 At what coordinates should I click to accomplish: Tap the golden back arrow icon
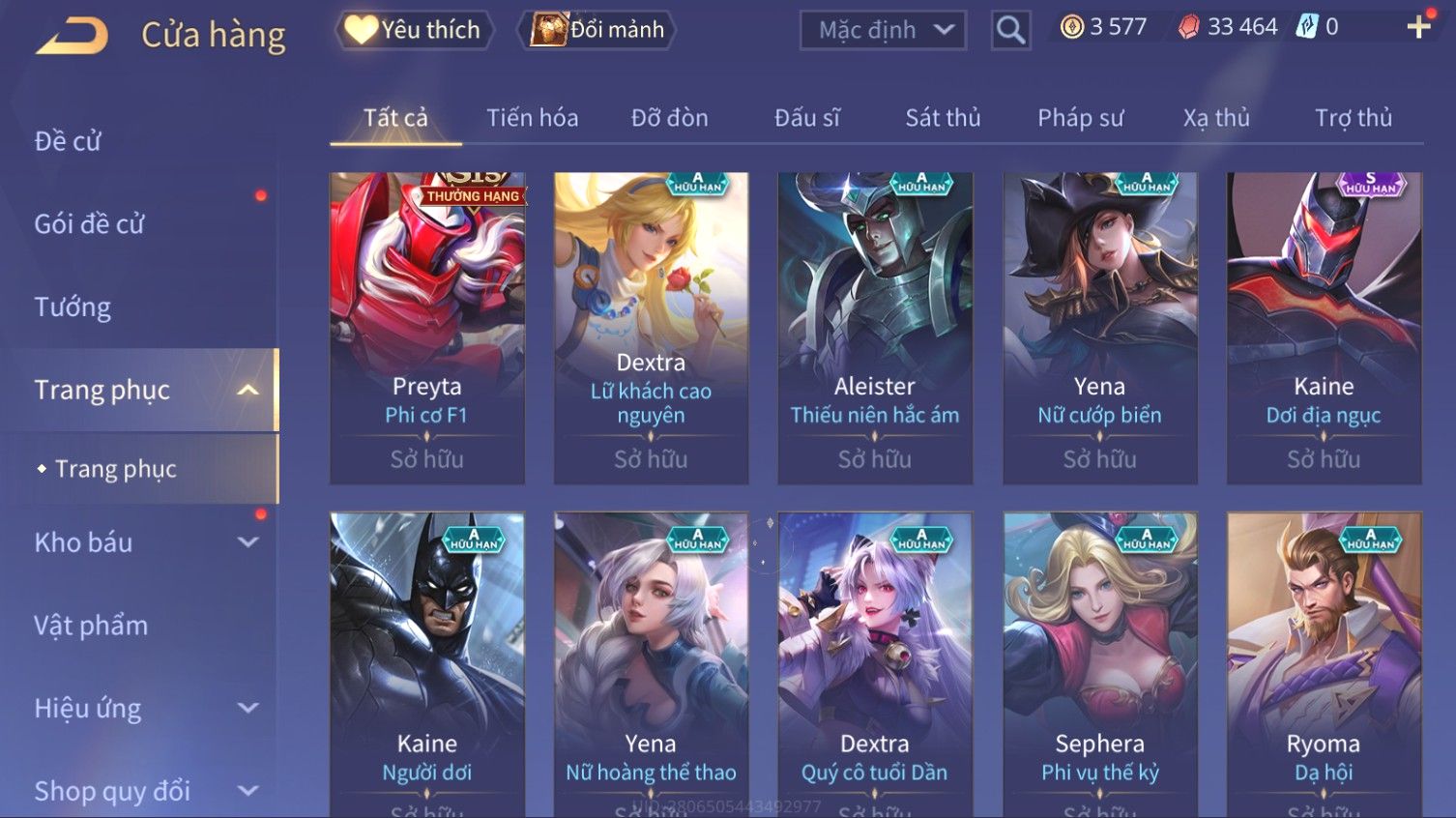(x=73, y=36)
